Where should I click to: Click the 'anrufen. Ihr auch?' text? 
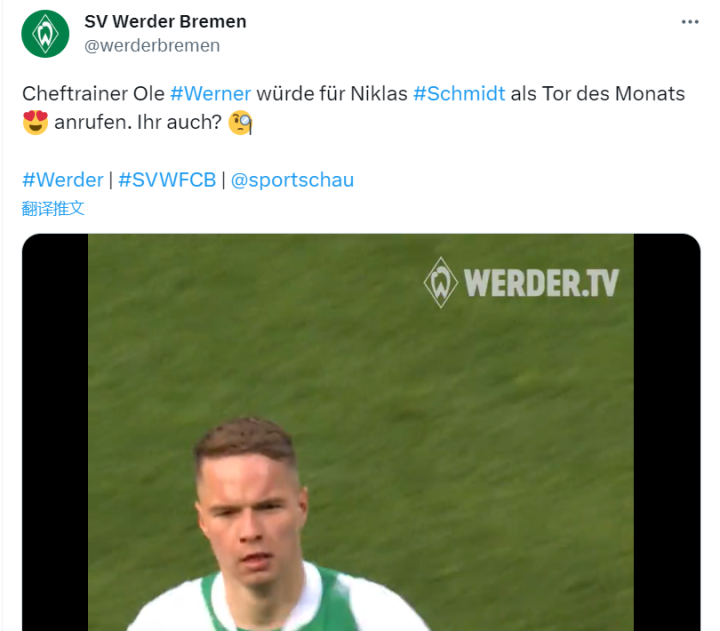point(138,123)
